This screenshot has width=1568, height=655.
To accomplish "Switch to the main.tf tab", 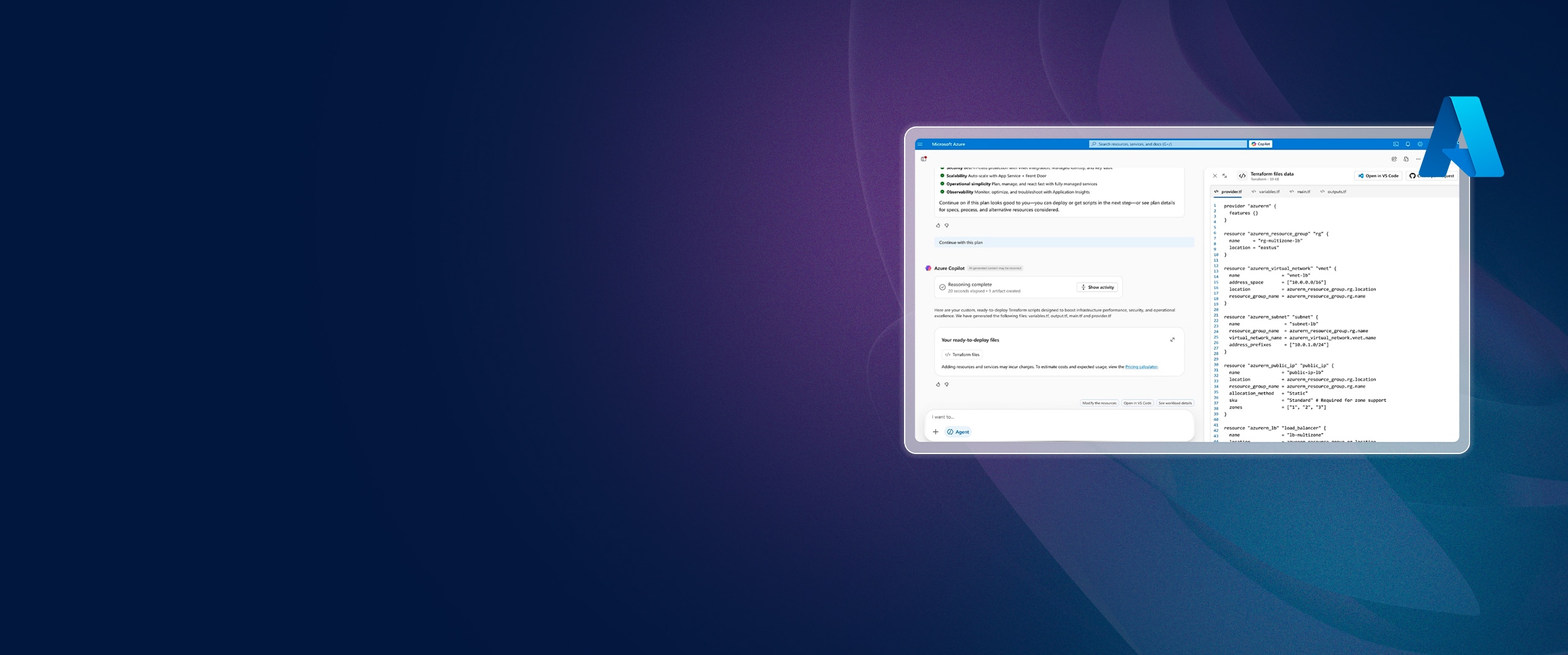I will pyautogui.click(x=1300, y=192).
